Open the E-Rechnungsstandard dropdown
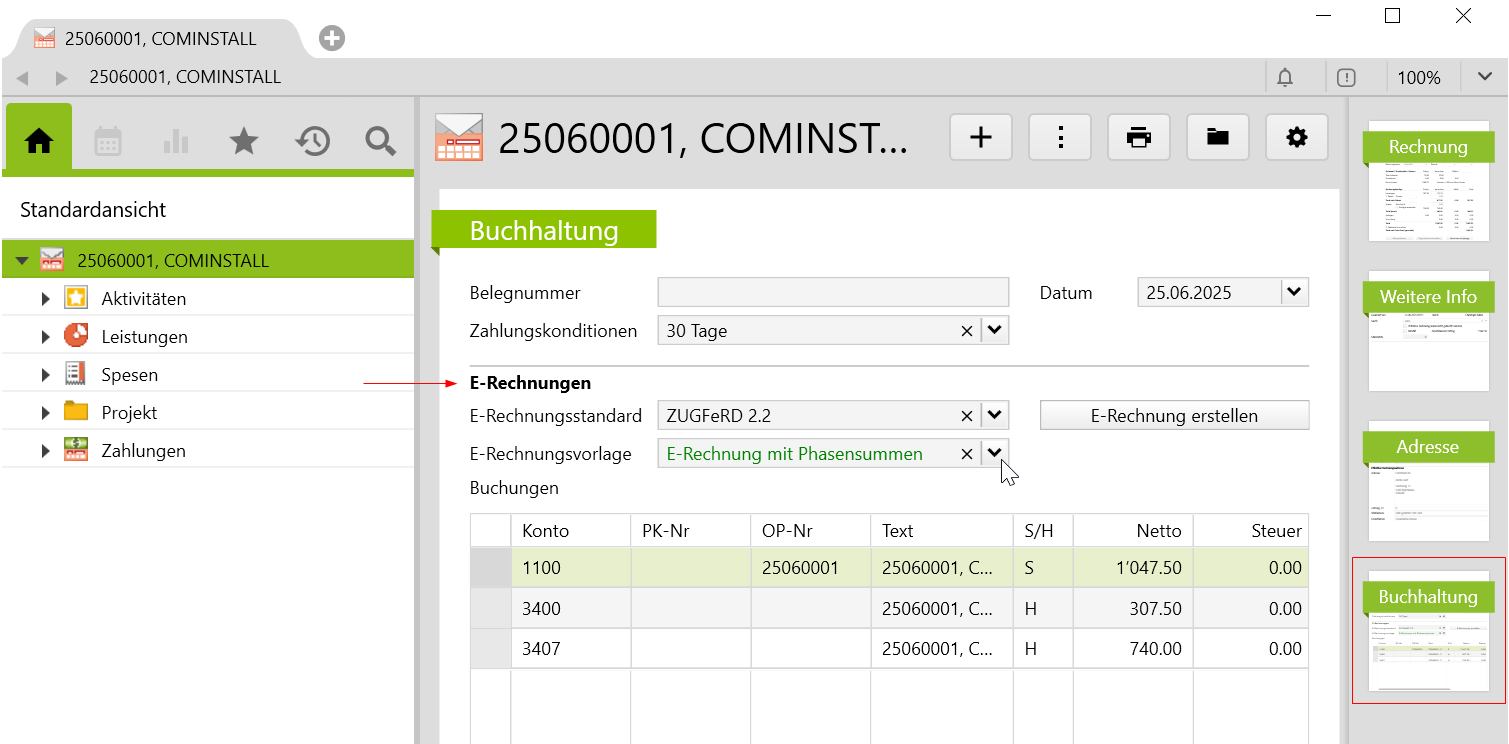1509x744 pixels. tap(994, 415)
